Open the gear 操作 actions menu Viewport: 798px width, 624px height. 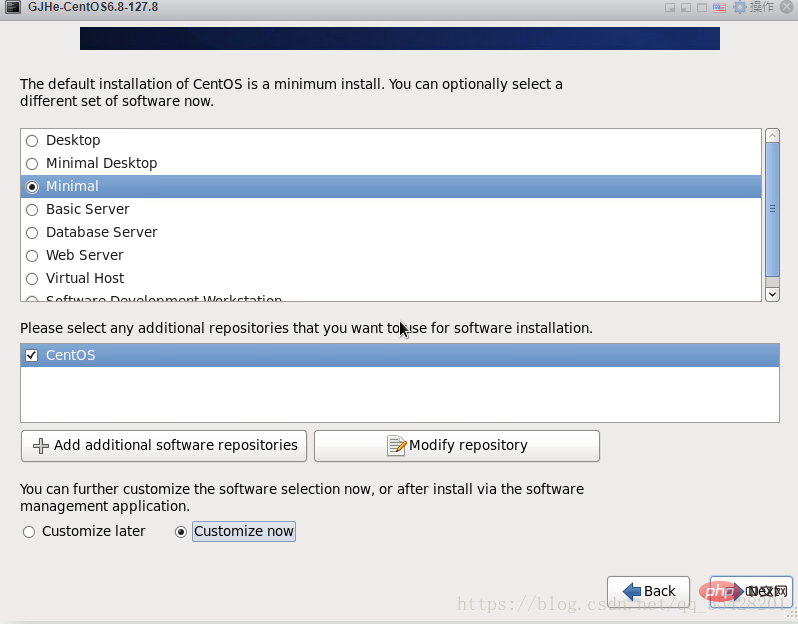click(754, 7)
